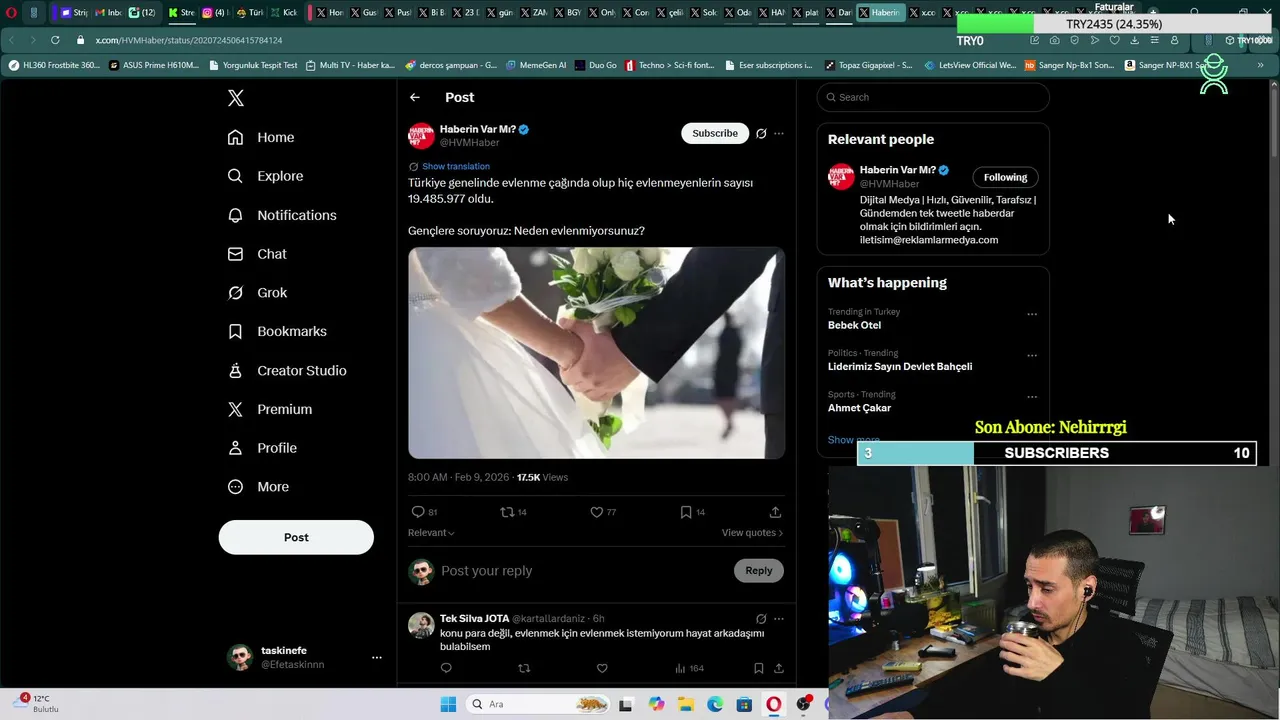Open Microsoft Edge from taskbar
The width and height of the screenshot is (1280, 720).
(715, 704)
